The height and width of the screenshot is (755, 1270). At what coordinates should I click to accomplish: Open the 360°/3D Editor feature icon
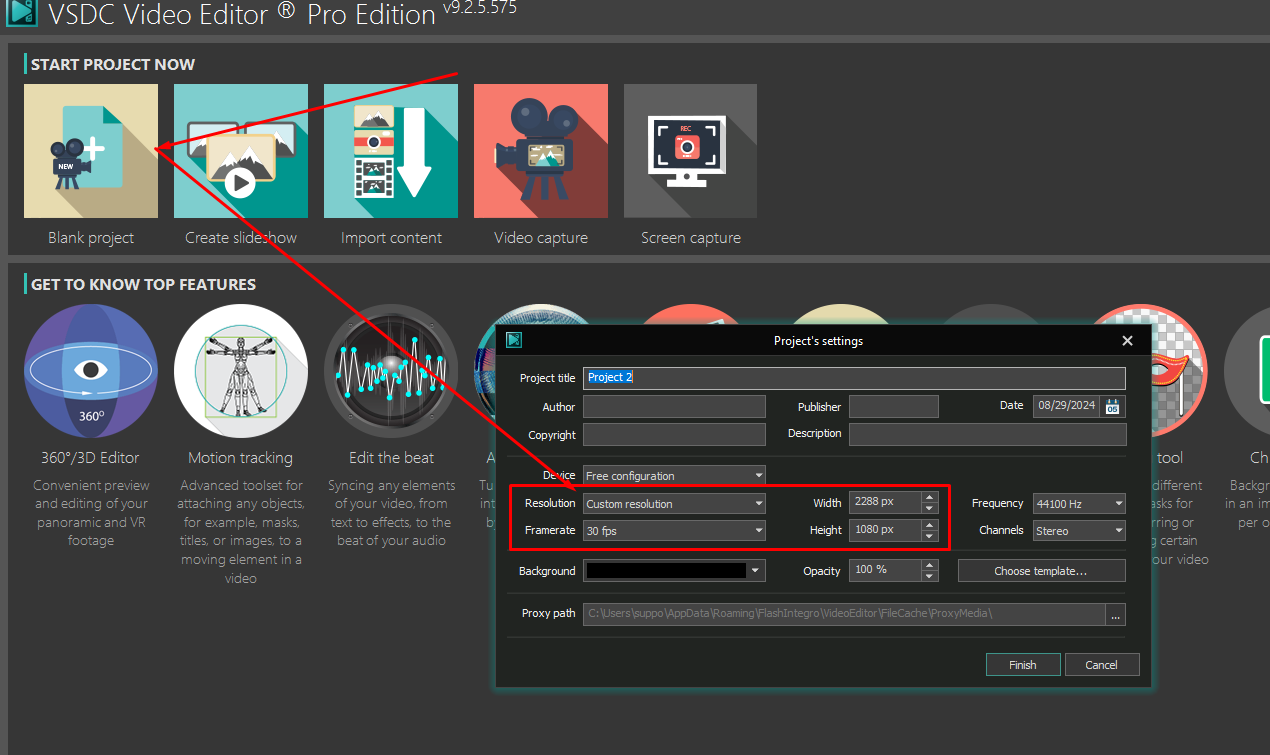[91, 371]
